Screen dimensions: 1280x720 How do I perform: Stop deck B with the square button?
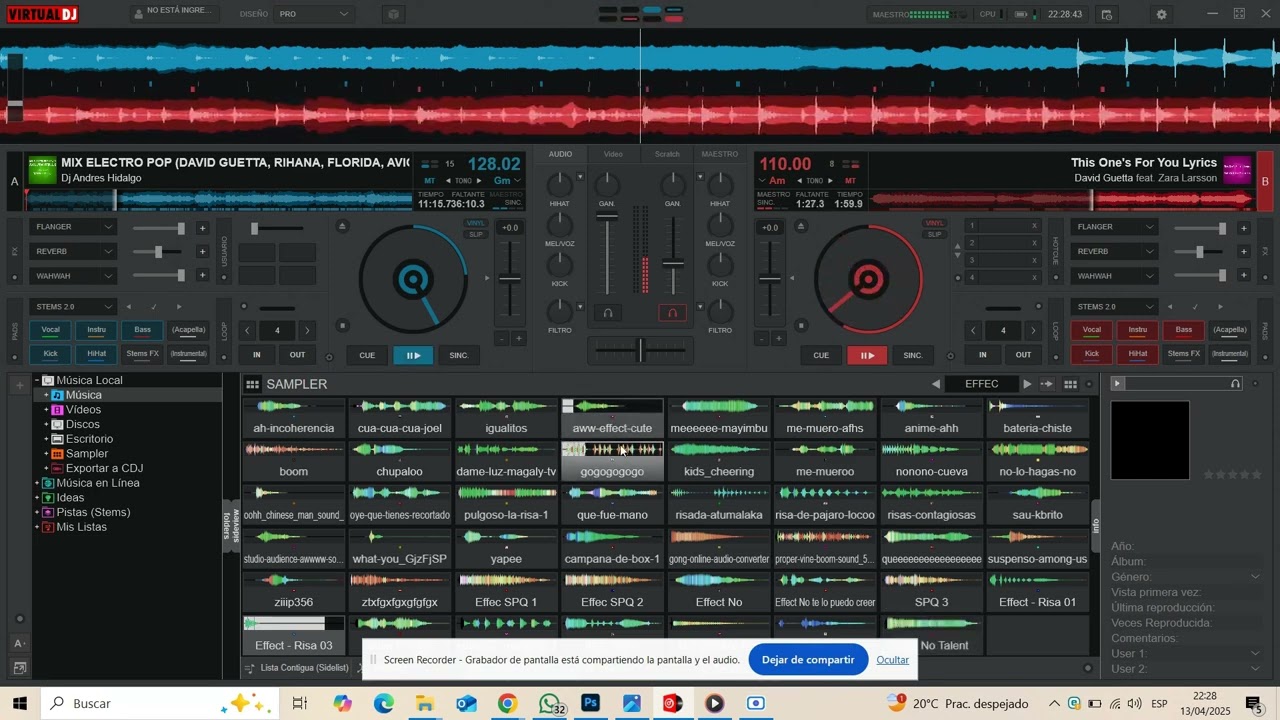[x=800, y=325]
